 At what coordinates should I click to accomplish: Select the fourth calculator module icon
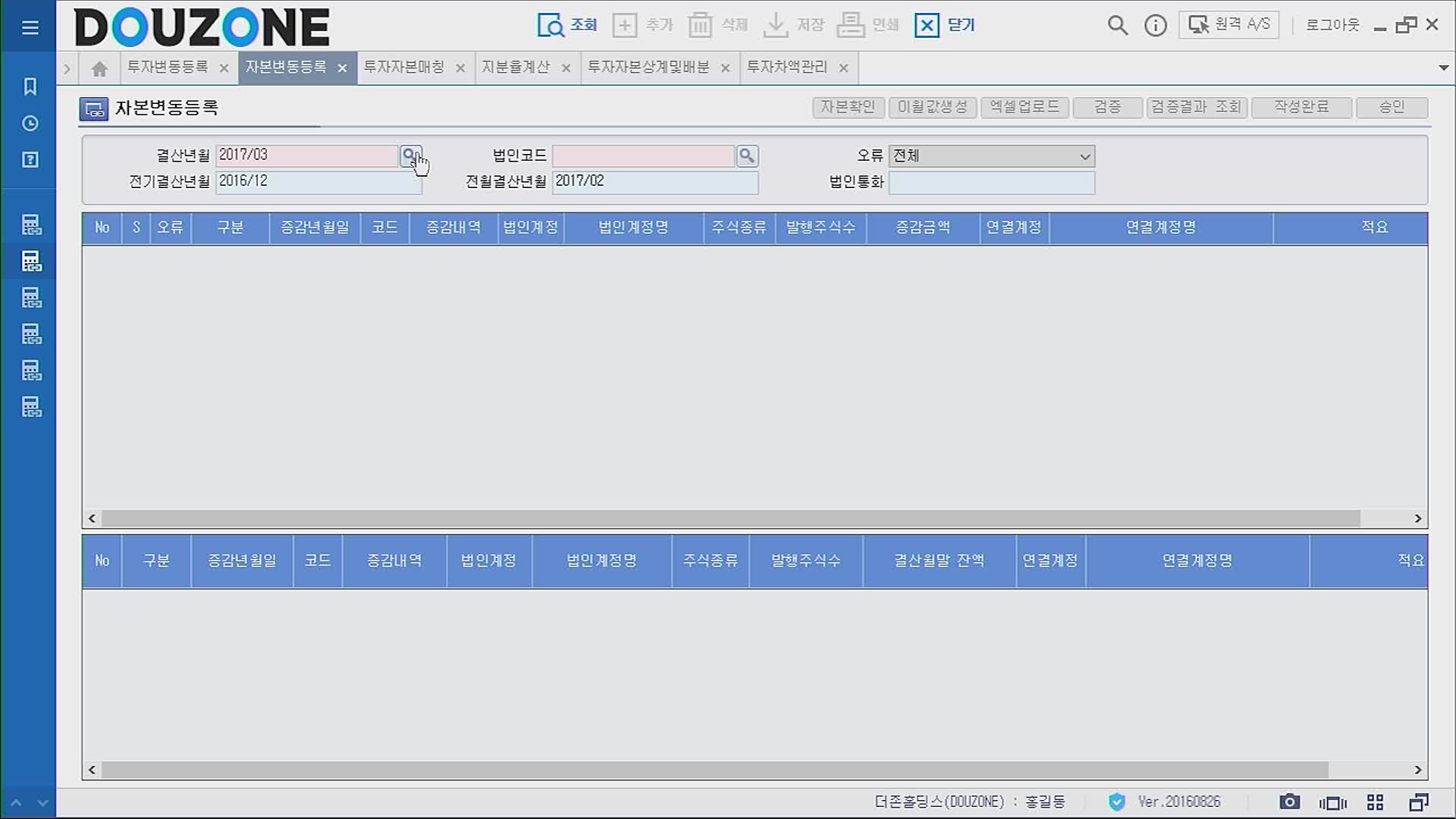click(31, 334)
